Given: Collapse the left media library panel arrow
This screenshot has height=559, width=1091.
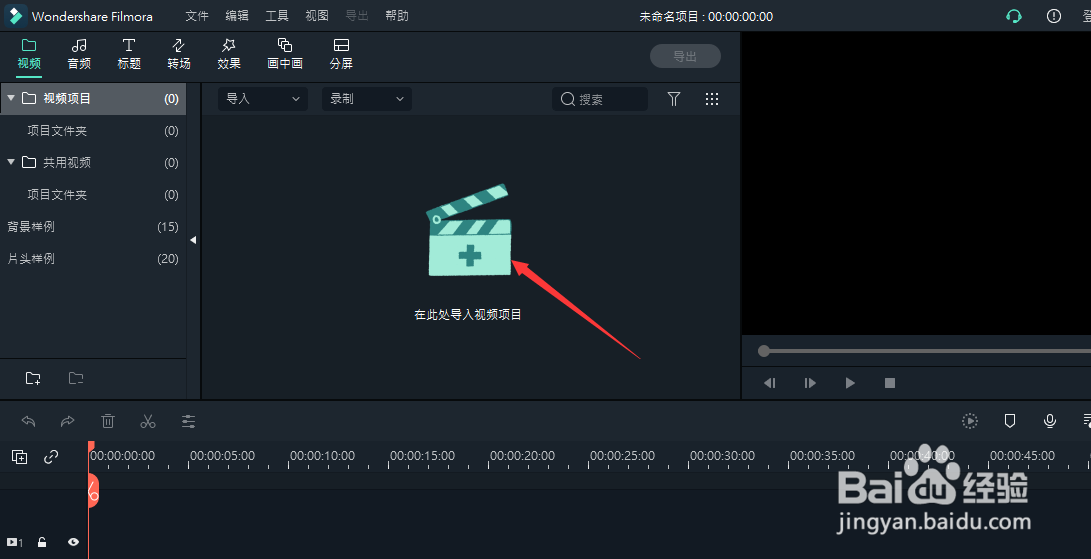Looking at the screenshot, I should click(x=193, y=239).
